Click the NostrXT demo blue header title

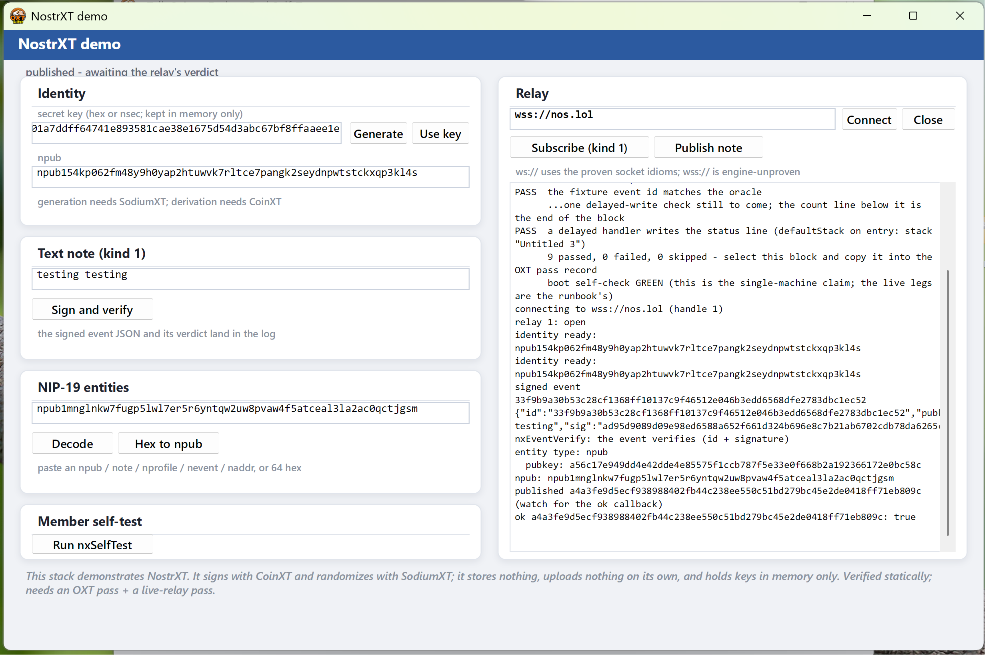(69, 44)
